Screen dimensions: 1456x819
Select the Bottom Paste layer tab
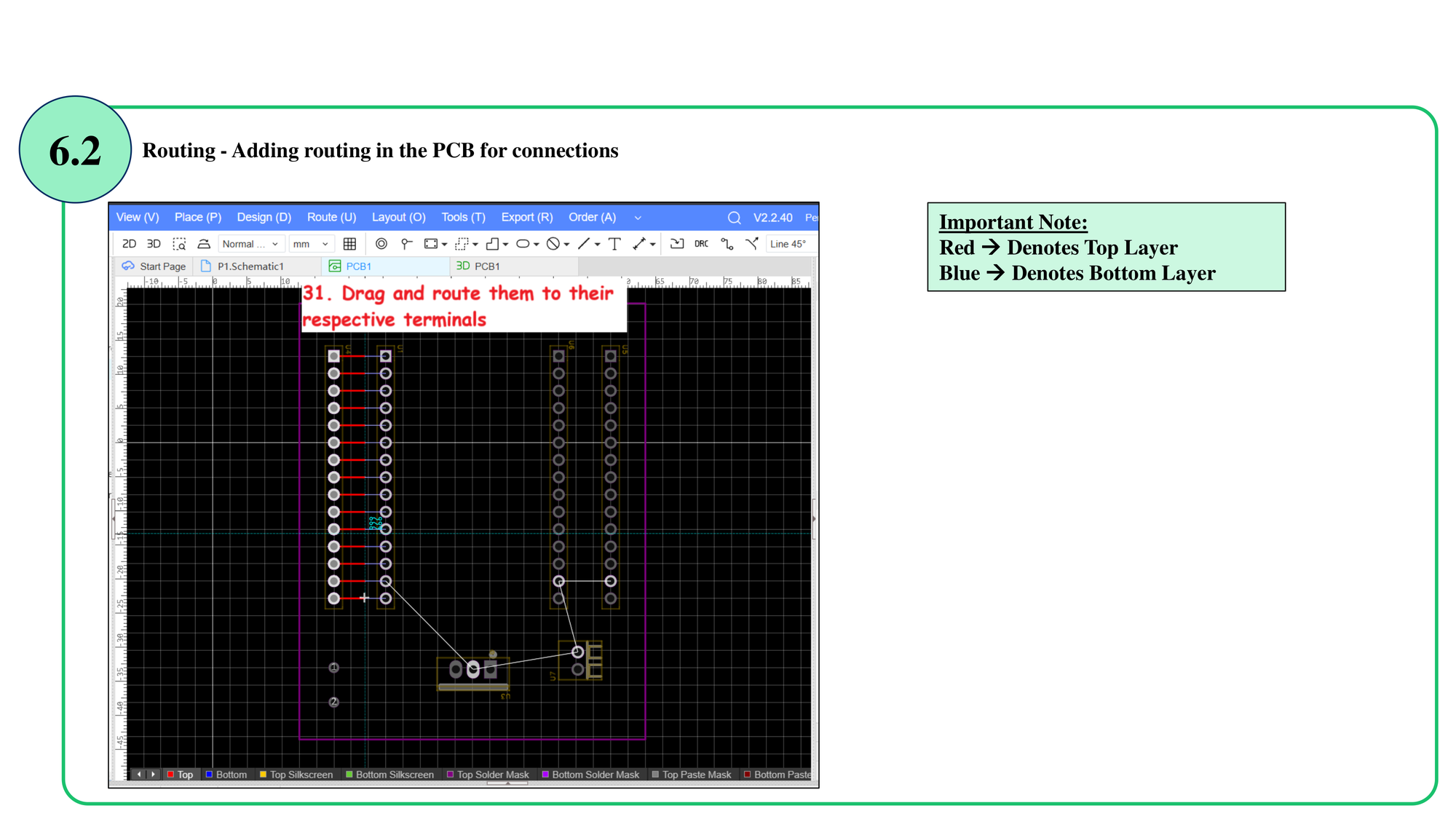tap(777, 775)
